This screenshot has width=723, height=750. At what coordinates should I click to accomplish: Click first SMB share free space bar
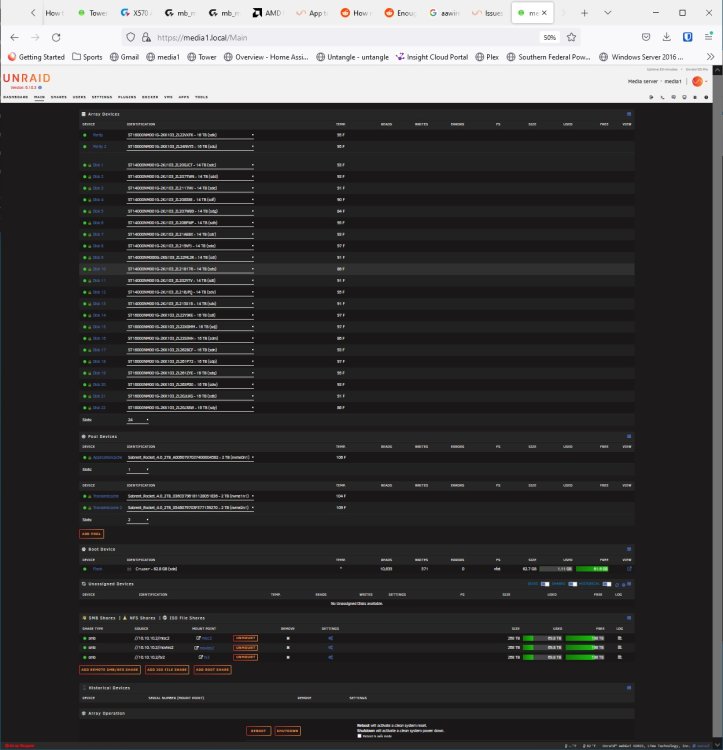click(585, 638)
